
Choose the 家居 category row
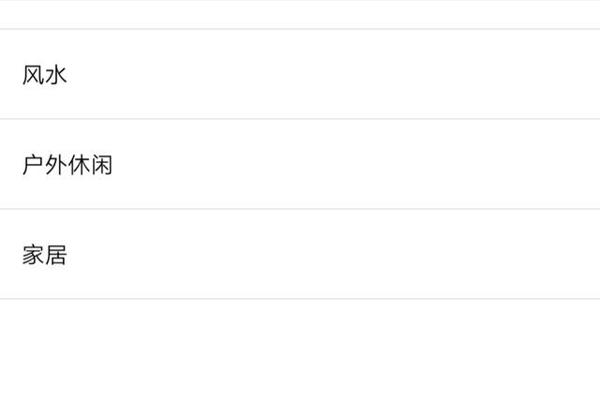point(300,254)
